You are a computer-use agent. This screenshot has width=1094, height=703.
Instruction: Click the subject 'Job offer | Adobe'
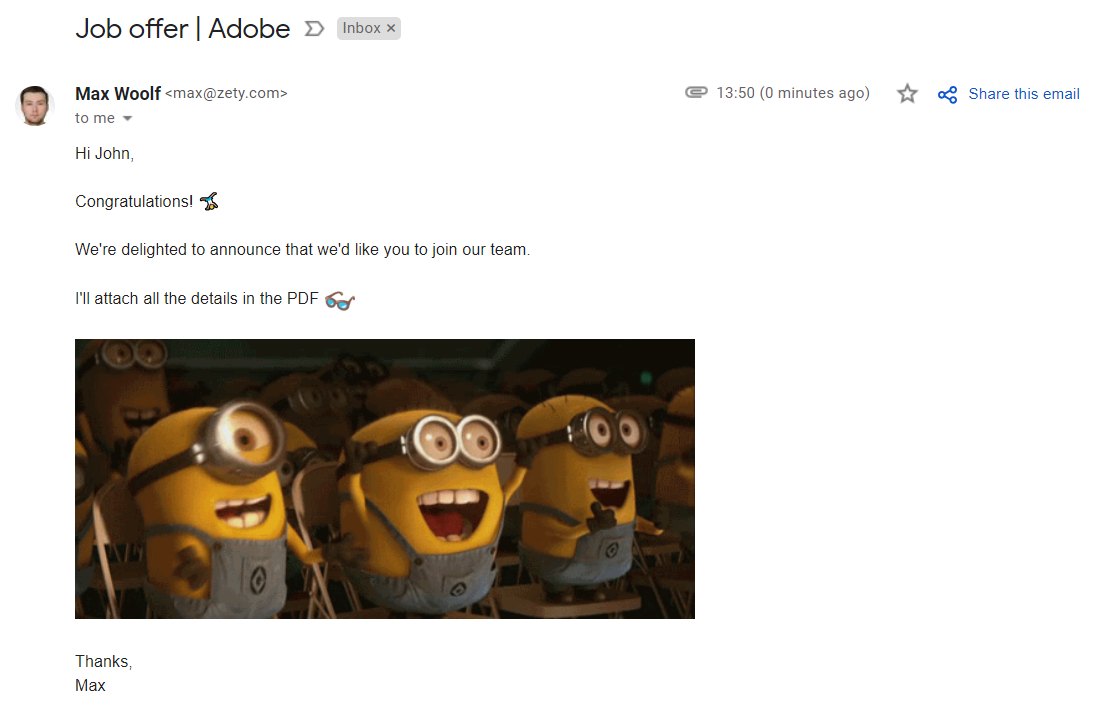(x=182, y=29)
